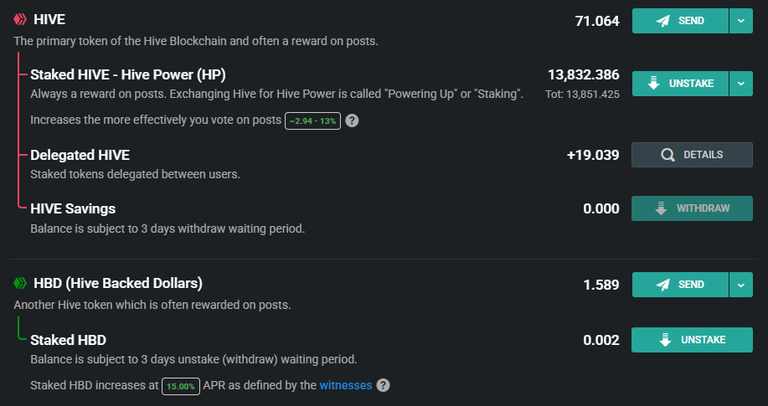Expand dropdown next to Hive Power Unstake
Viewport: 768px width, 406px height.
[741, 84]
